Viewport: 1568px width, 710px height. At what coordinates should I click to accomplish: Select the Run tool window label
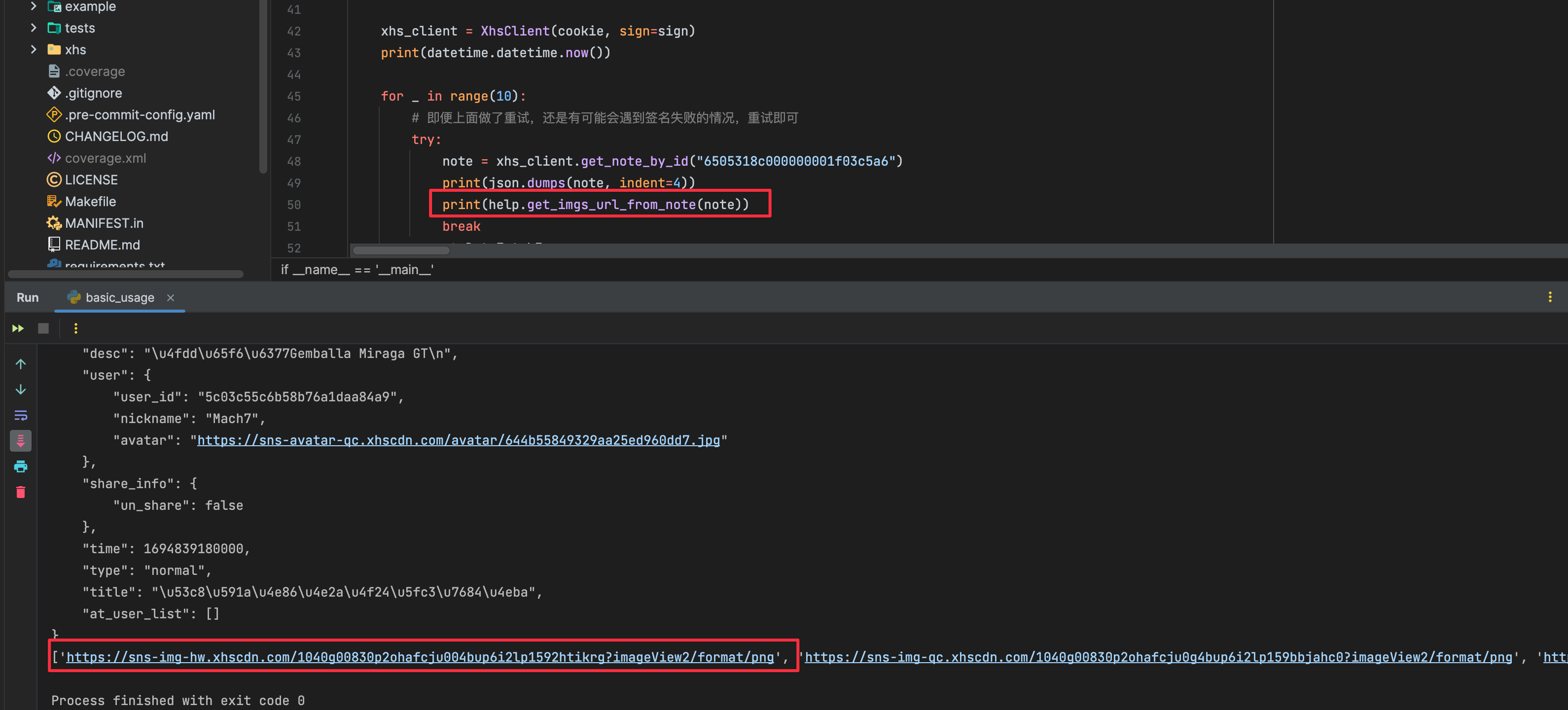tap(28, 297)
